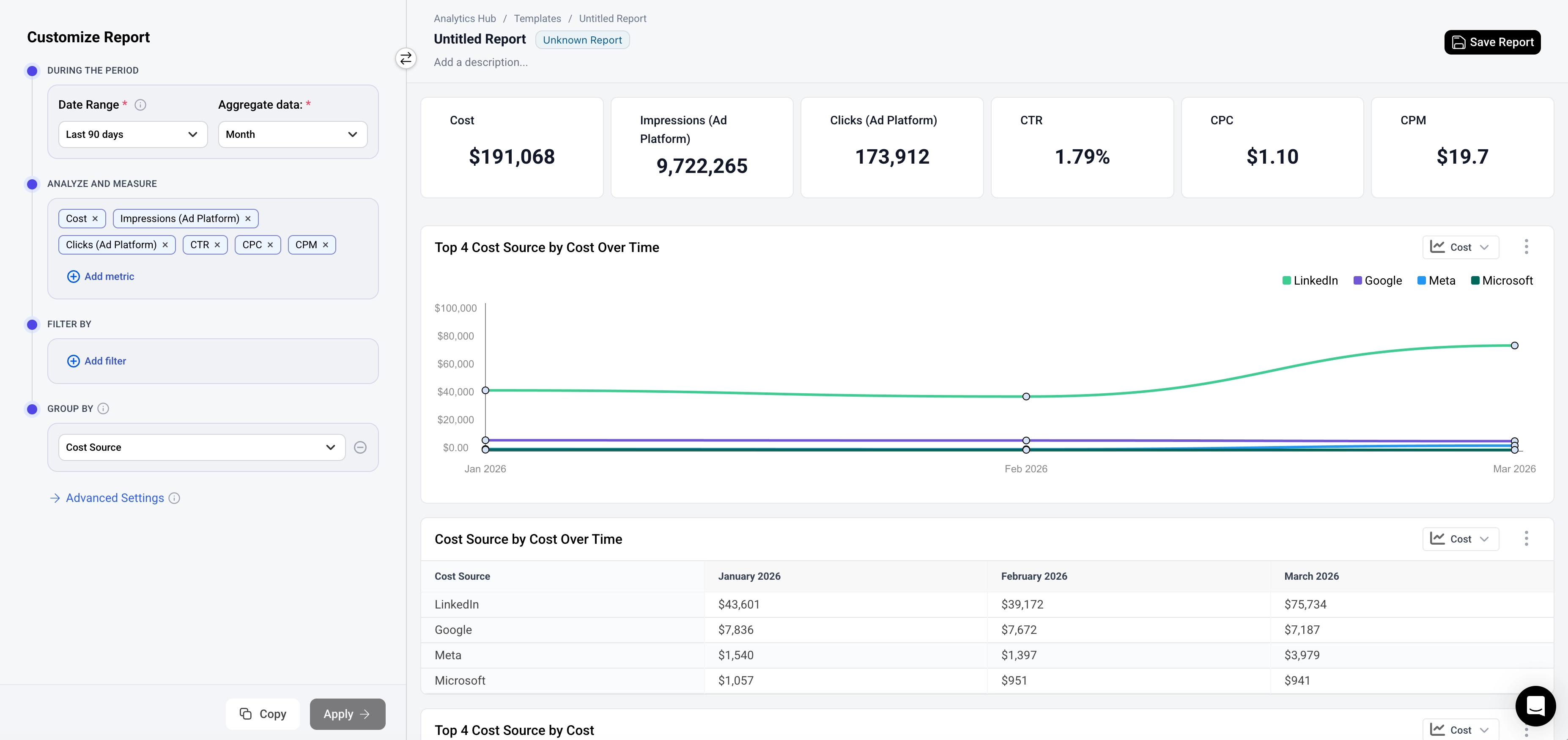The height and width of the screenshot is (740, 1568).
Task: Open the Aggregate data Month dropdown
Action: coord(292,134)
